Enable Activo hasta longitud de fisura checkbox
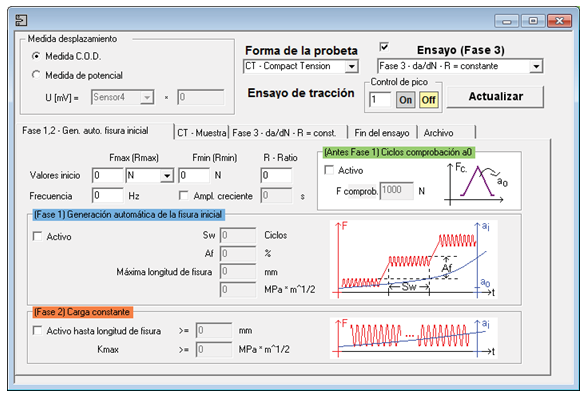586x396 pixels. click(x=37, y=331)
